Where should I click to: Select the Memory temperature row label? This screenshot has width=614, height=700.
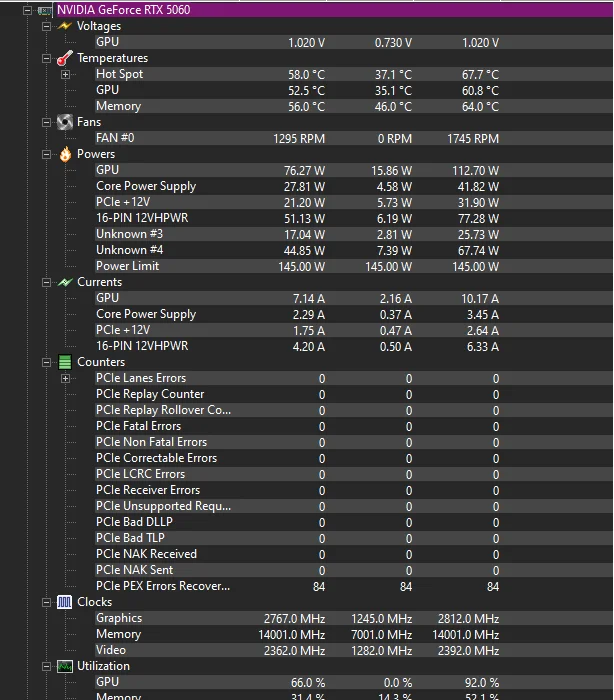pos(118,106)
